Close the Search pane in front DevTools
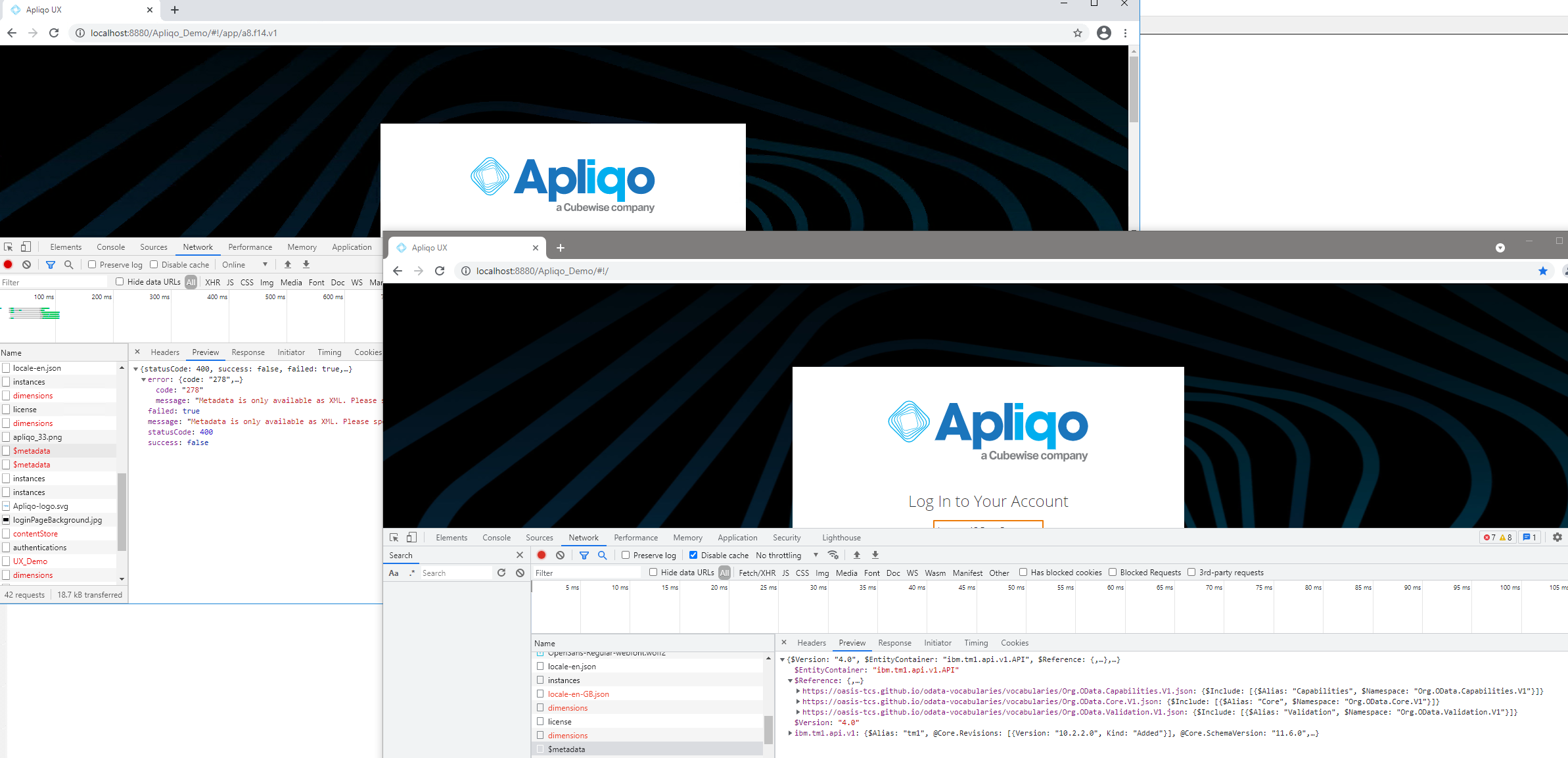Image resolution: width=1568 pixels, height=758 pixels. click(520, 555)
